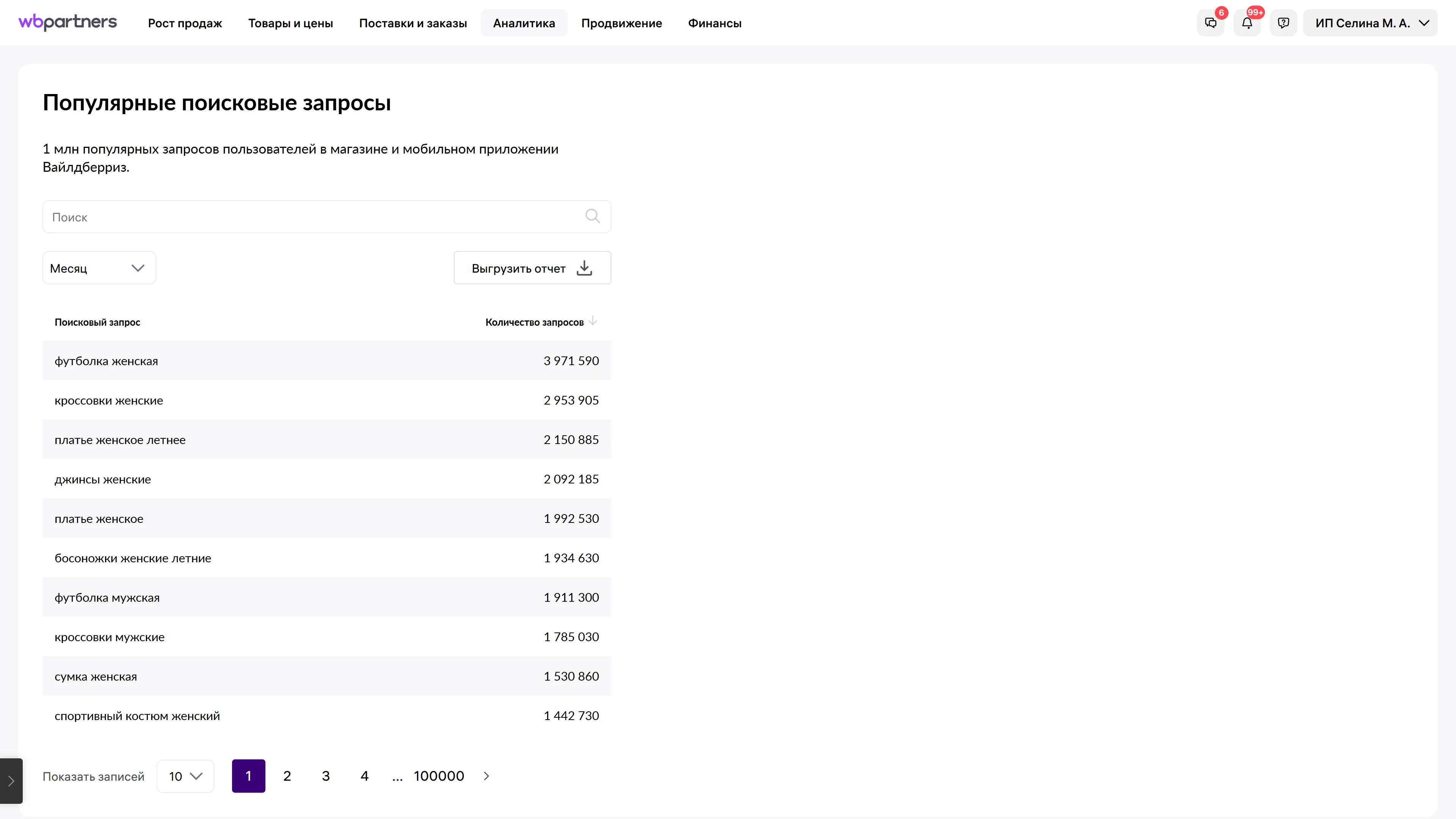Go to page 2
The height and width of the screenshot is (819, 1456).
tap(287, 776)
